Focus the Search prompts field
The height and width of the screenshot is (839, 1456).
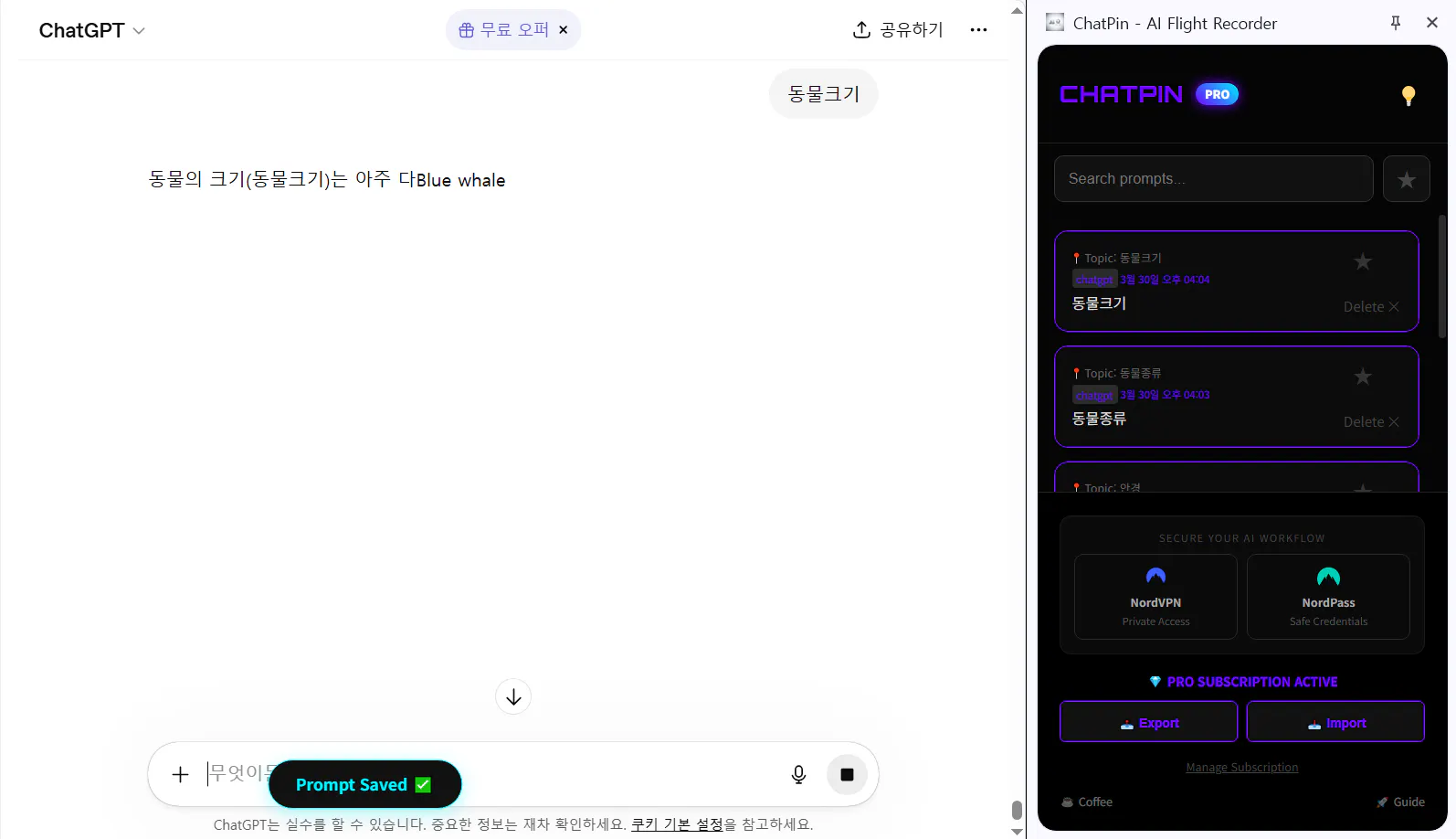[x=1214, y=179]
